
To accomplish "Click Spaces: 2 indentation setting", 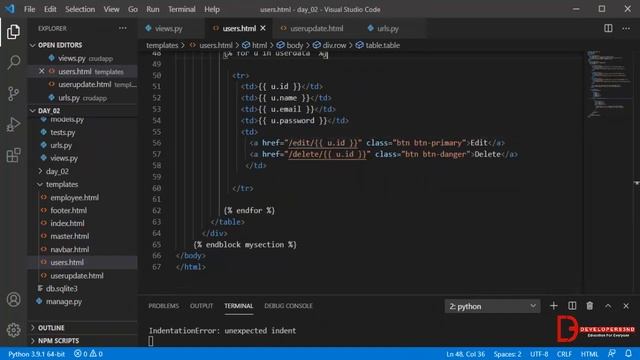I will 507,354.
